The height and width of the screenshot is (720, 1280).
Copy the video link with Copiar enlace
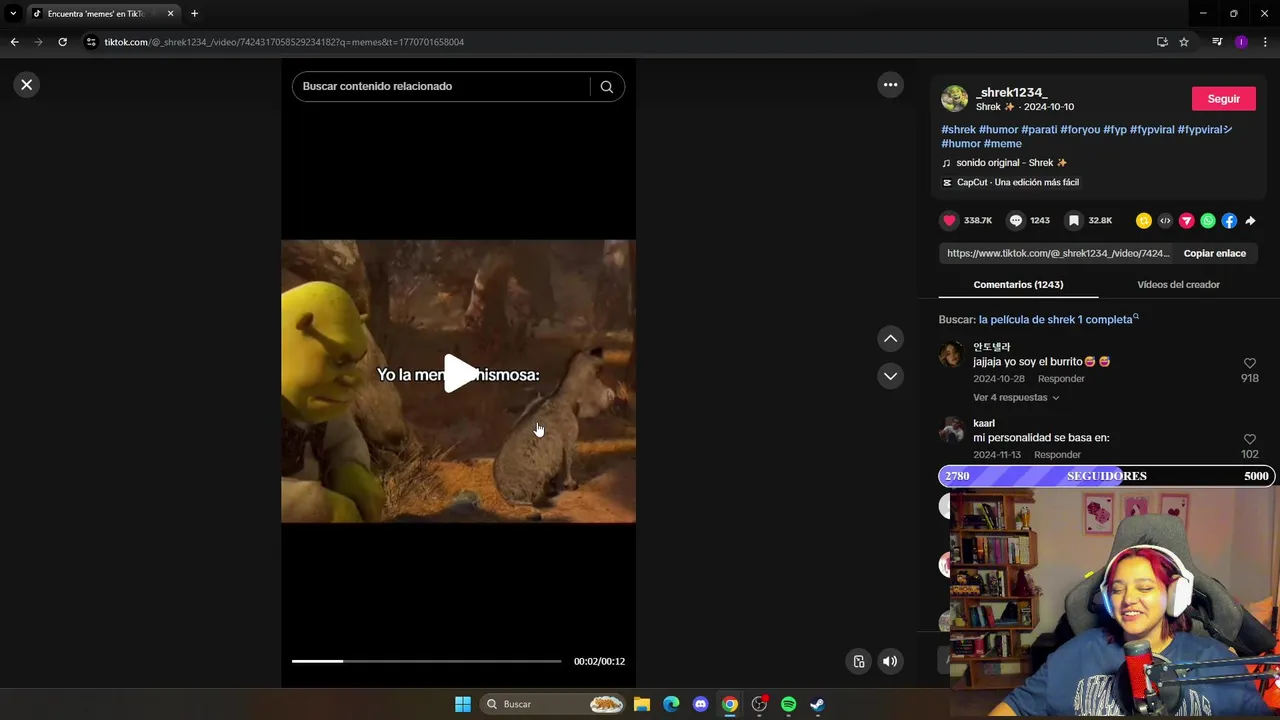[1215, 253]
